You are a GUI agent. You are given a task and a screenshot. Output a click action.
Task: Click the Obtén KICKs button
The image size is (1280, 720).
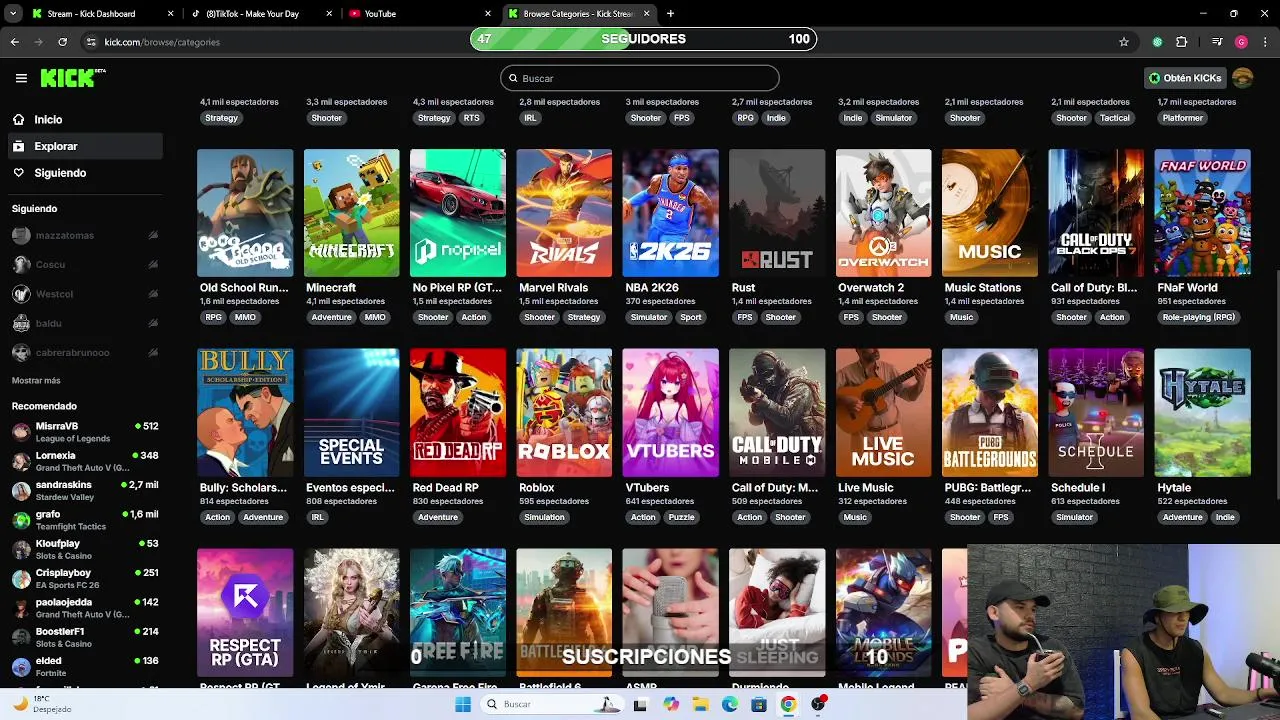click(x=1185, y=78)
